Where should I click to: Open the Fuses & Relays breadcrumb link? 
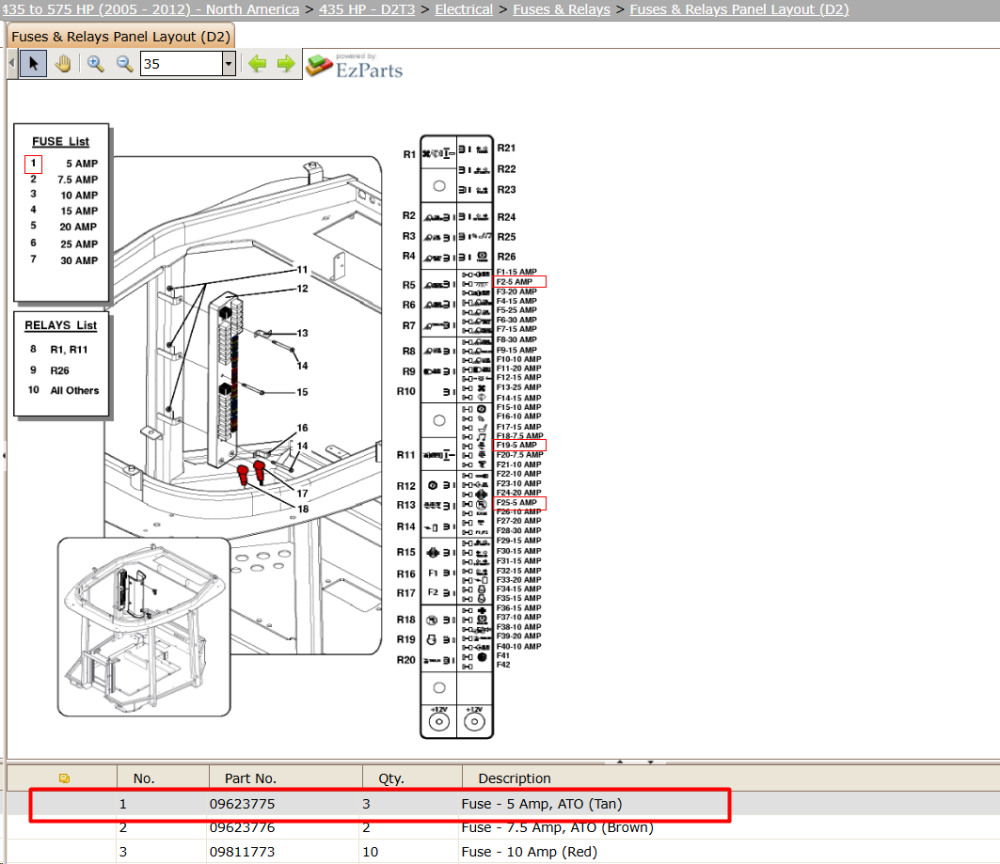tap(561, 10)
